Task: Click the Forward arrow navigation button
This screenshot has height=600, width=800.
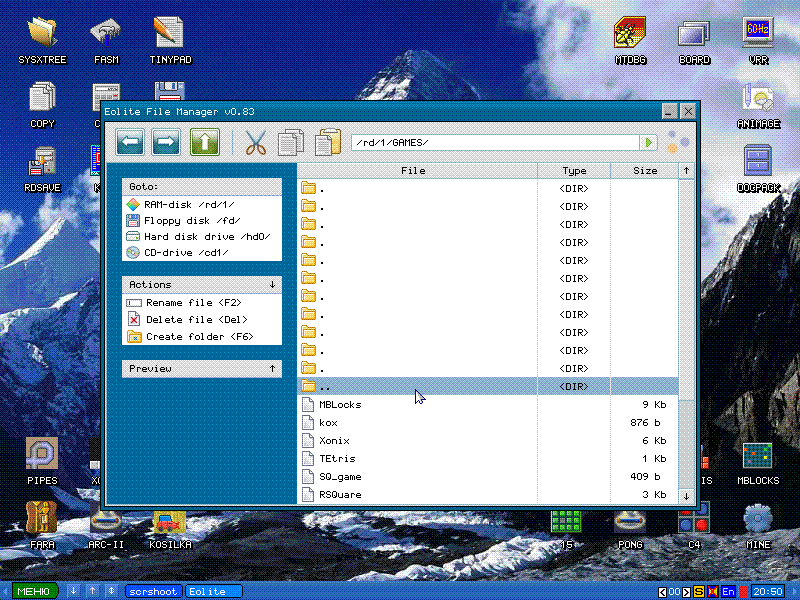Action: (x=167, y=143)
